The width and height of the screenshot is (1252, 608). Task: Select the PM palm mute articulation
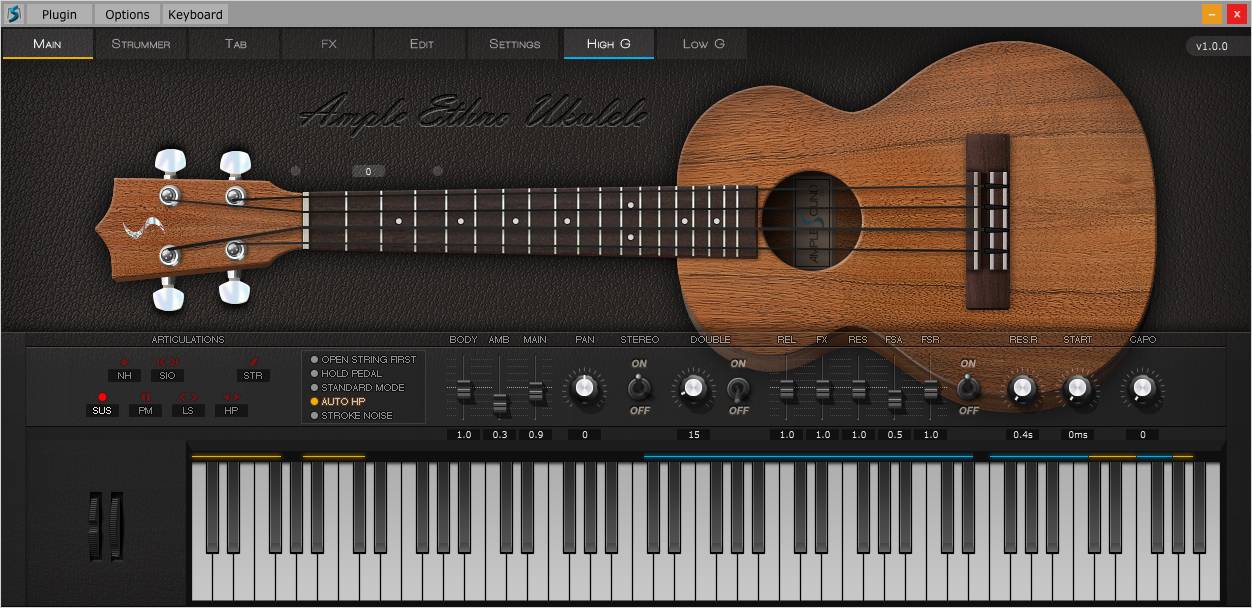click(x=145, y=410)
